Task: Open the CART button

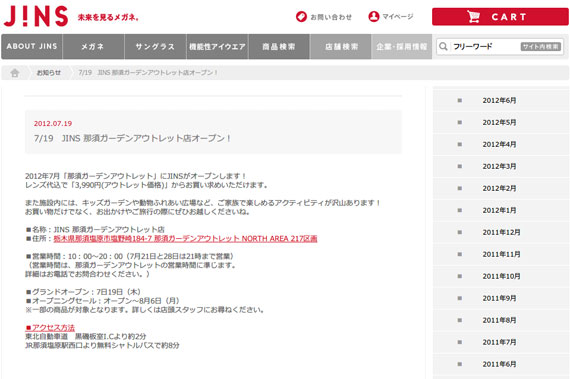Action: tap(500, 17)
